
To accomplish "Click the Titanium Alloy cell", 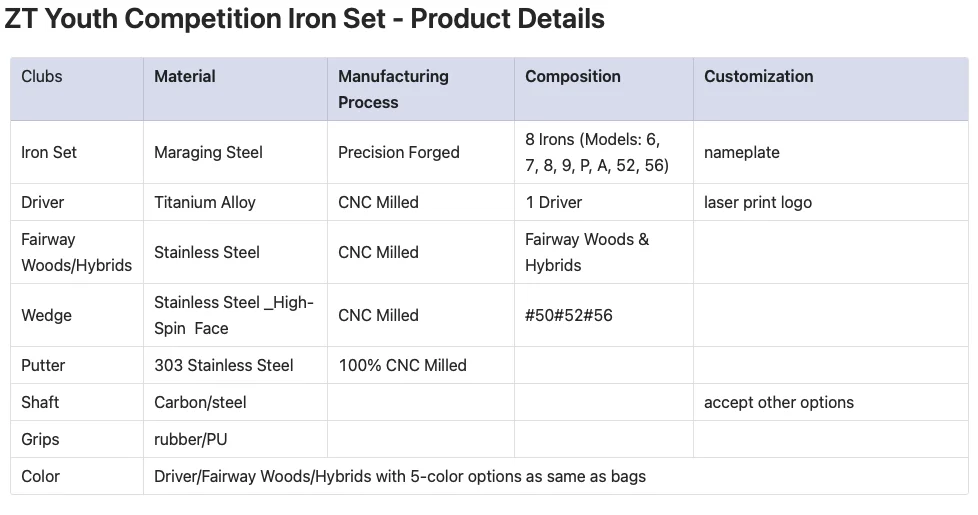I will pos(204,202).
